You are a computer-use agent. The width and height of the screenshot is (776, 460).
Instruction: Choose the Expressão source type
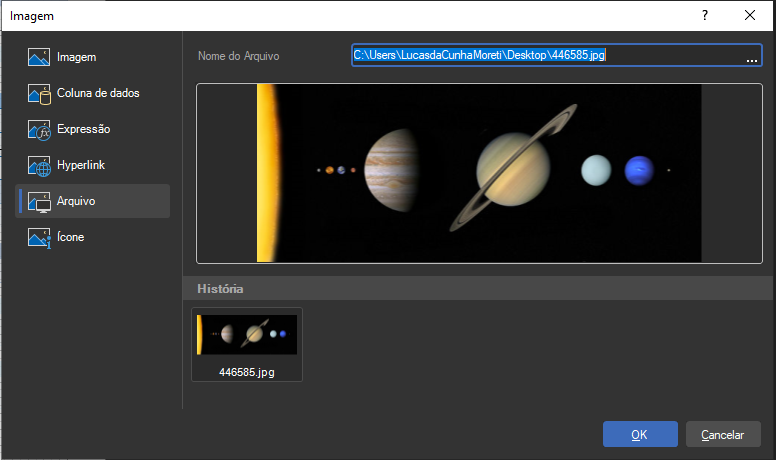pos(83,129)
